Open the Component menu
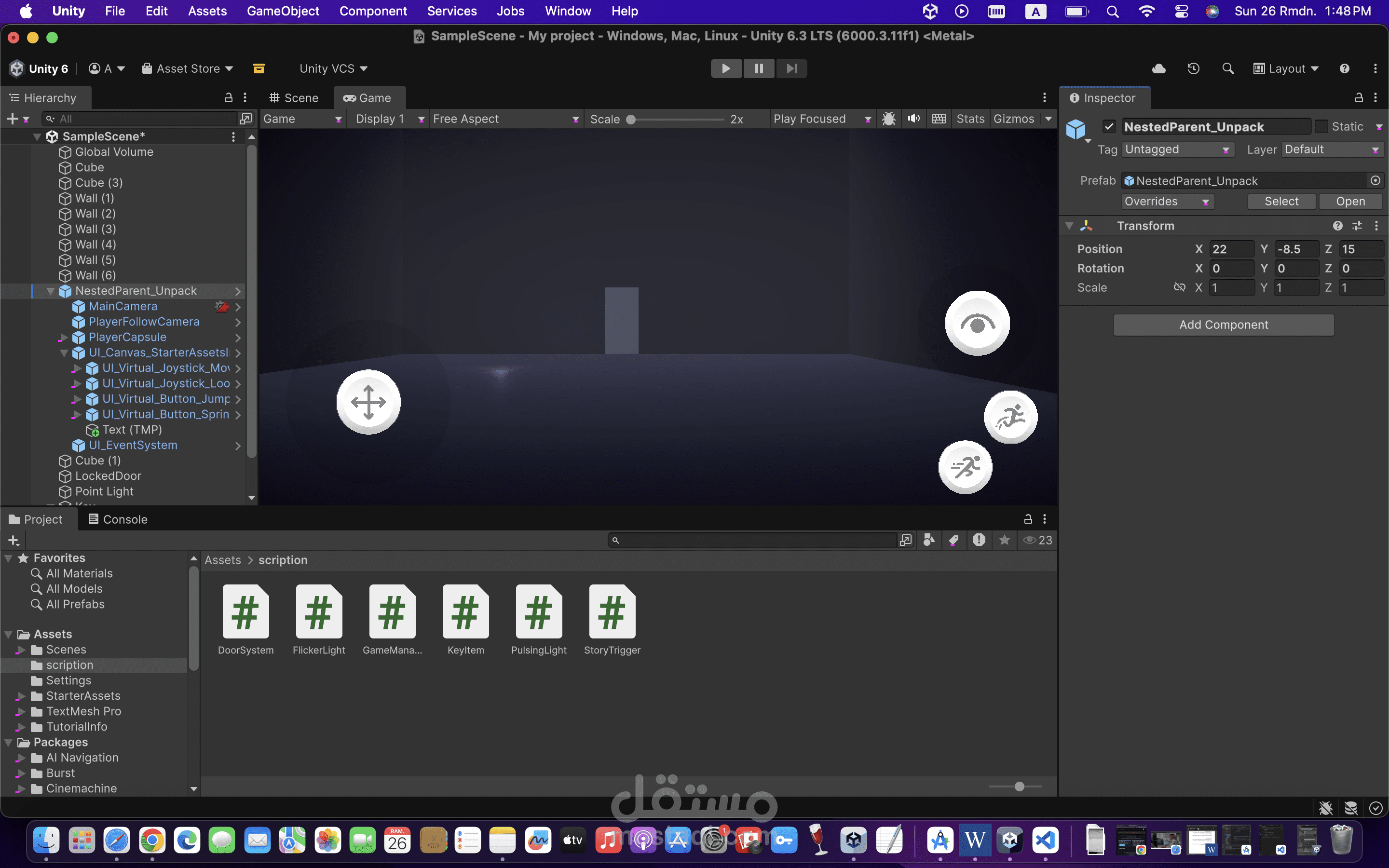Viewport: 1389px width, 868px height. tap(373, 11)
